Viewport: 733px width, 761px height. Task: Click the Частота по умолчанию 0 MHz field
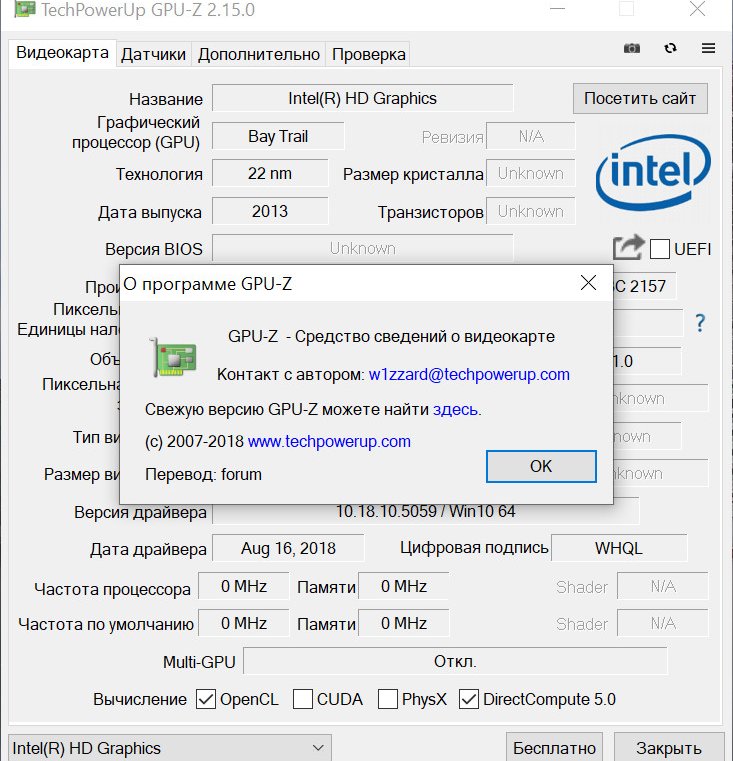point(244,623)
